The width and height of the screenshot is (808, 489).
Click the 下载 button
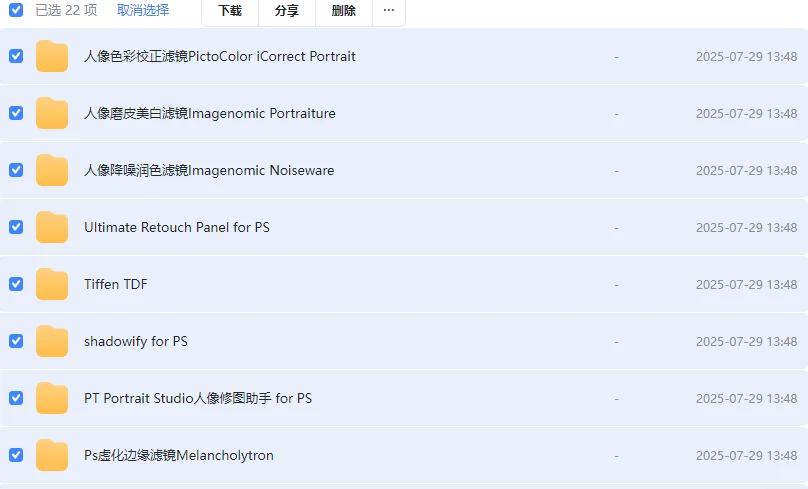point(230,10)
